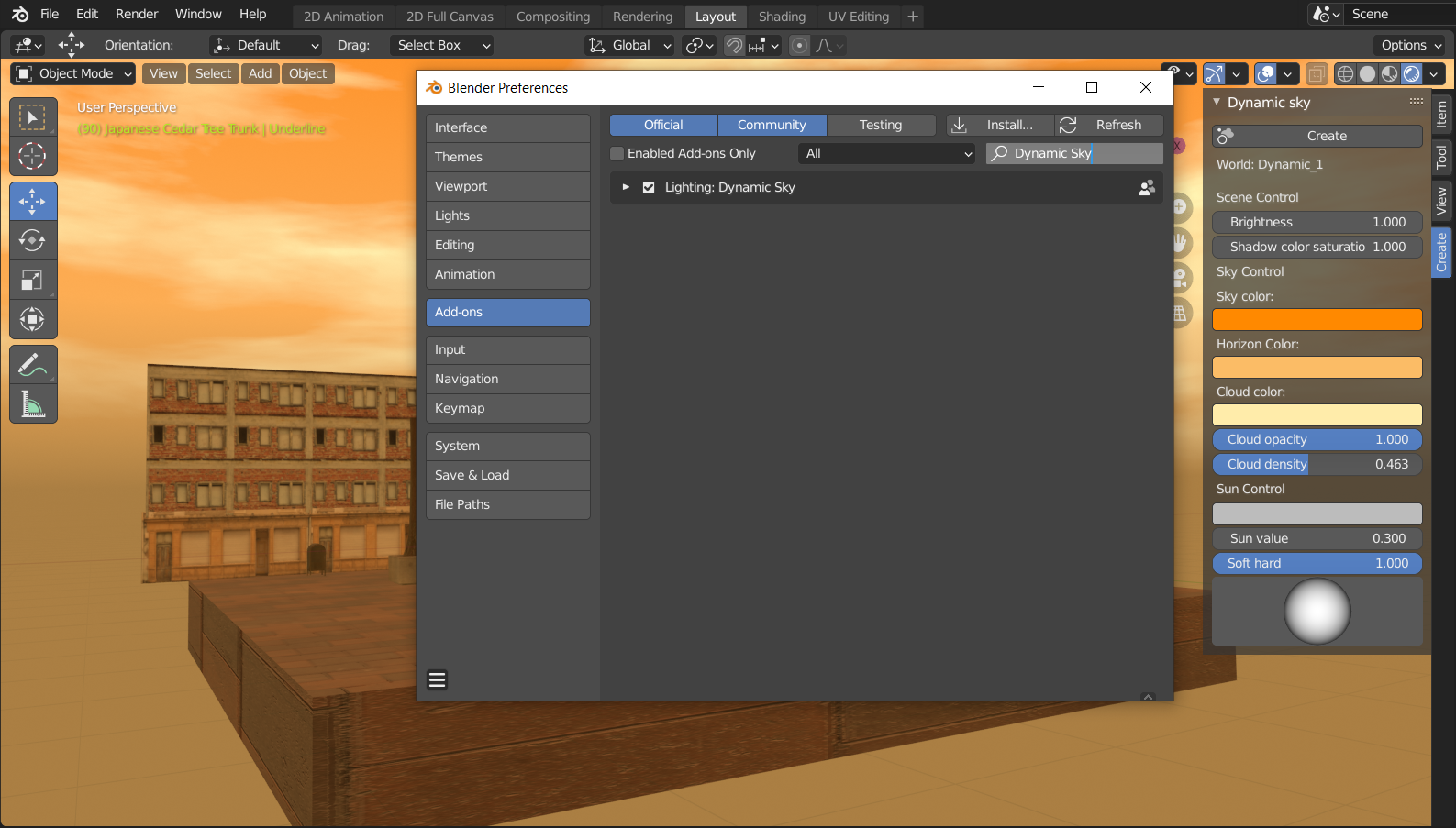Viewport: 1456px width, 828px height.
Task: Open the viewport Add menu button
Action: pos(261,74)
